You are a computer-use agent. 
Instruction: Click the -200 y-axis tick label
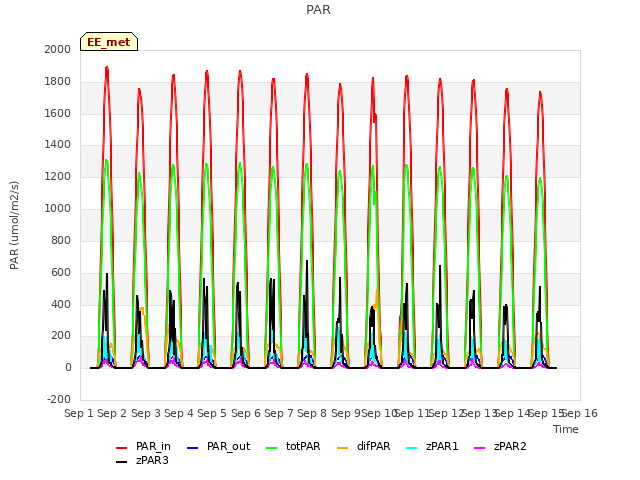click(x=59, y=399)
